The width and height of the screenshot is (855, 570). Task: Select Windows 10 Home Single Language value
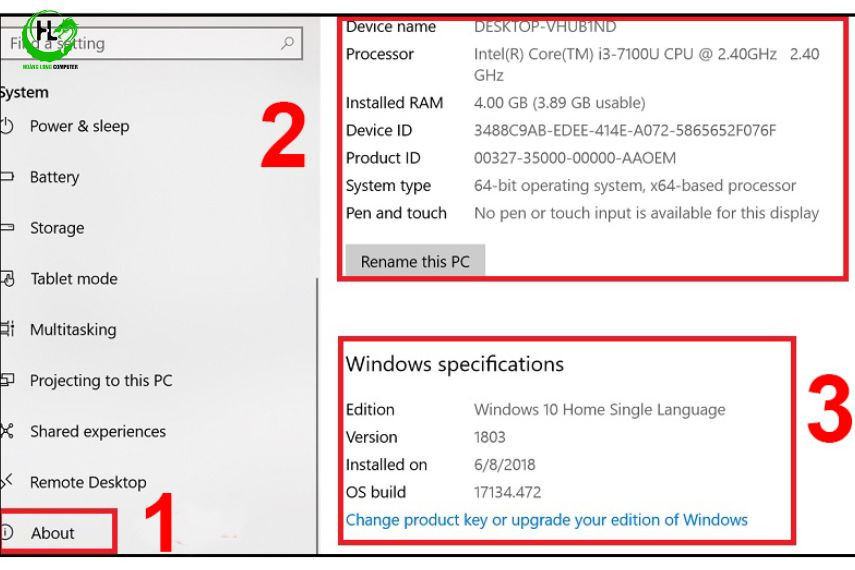[x=600, y=410]
